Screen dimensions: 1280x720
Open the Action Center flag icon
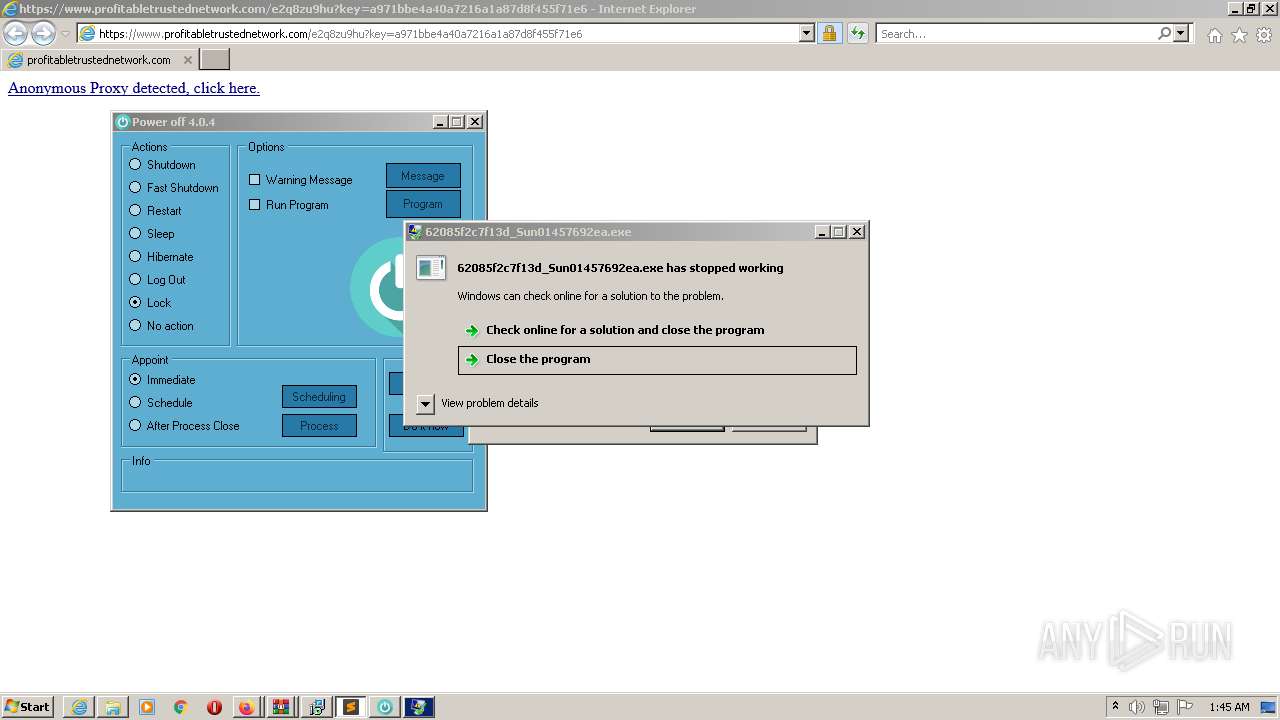[1185, 707]
